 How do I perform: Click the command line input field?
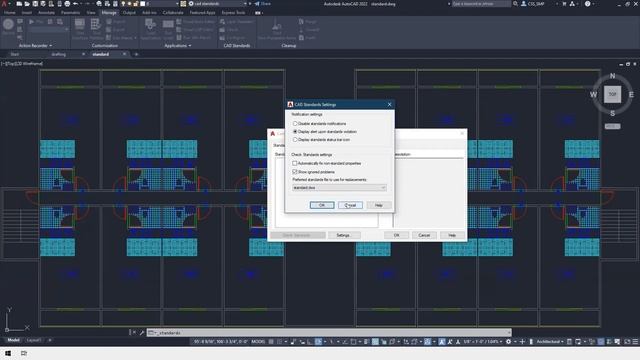[x=329, y=333]
